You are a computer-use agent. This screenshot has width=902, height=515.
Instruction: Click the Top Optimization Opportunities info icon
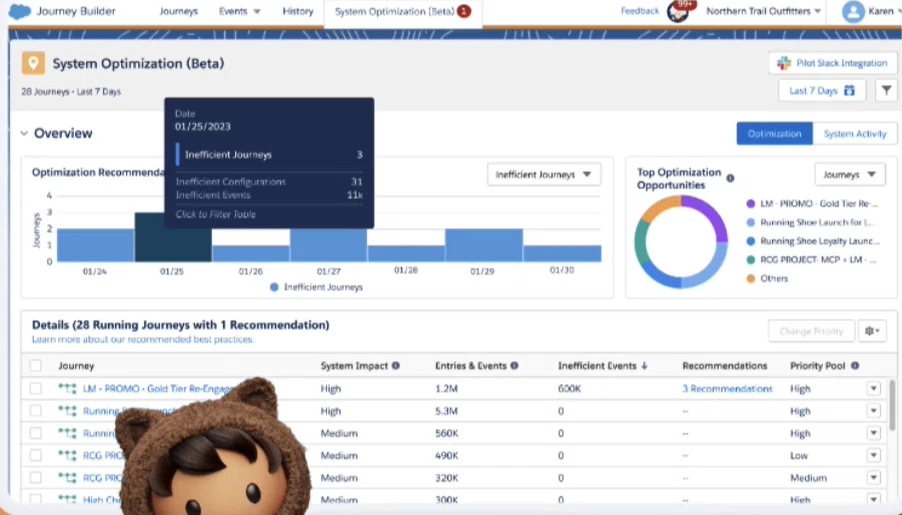[730, 178]
